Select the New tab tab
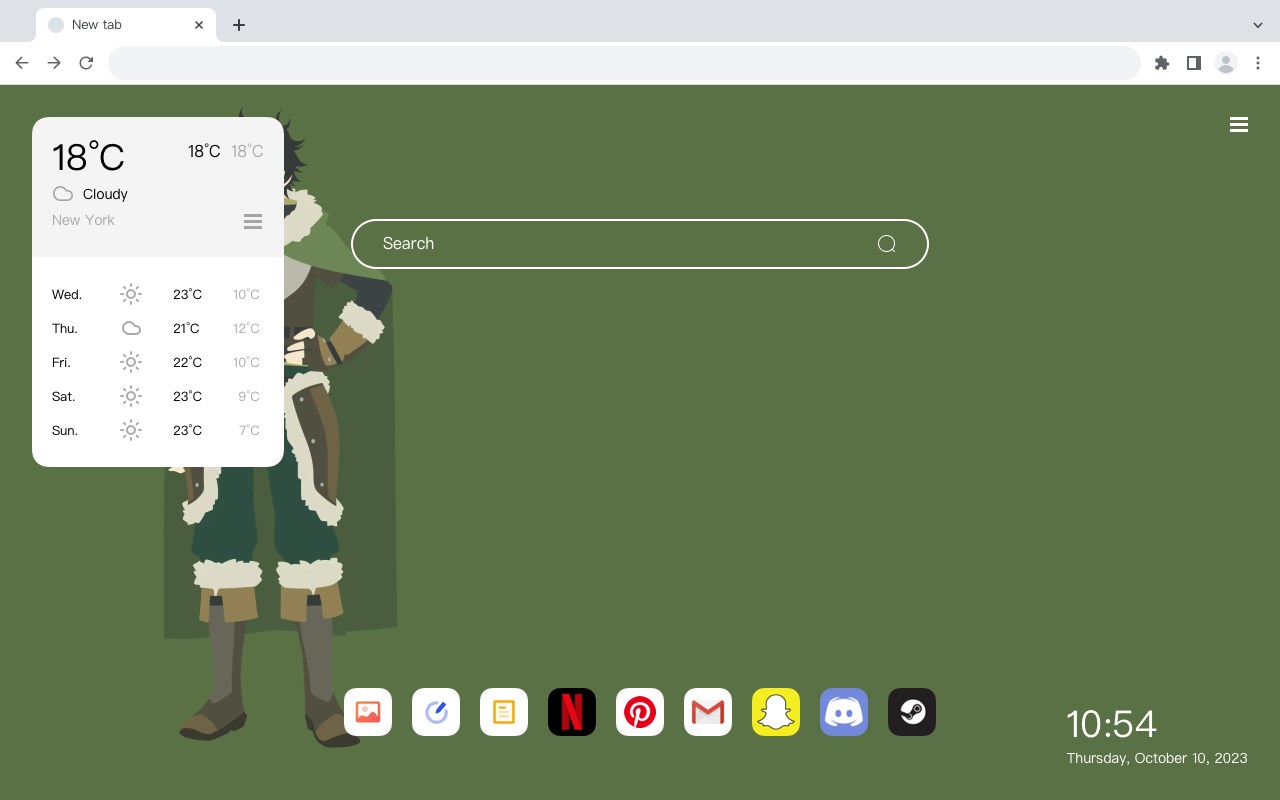This screenshot has height=800, width=1280. (126, 25)
